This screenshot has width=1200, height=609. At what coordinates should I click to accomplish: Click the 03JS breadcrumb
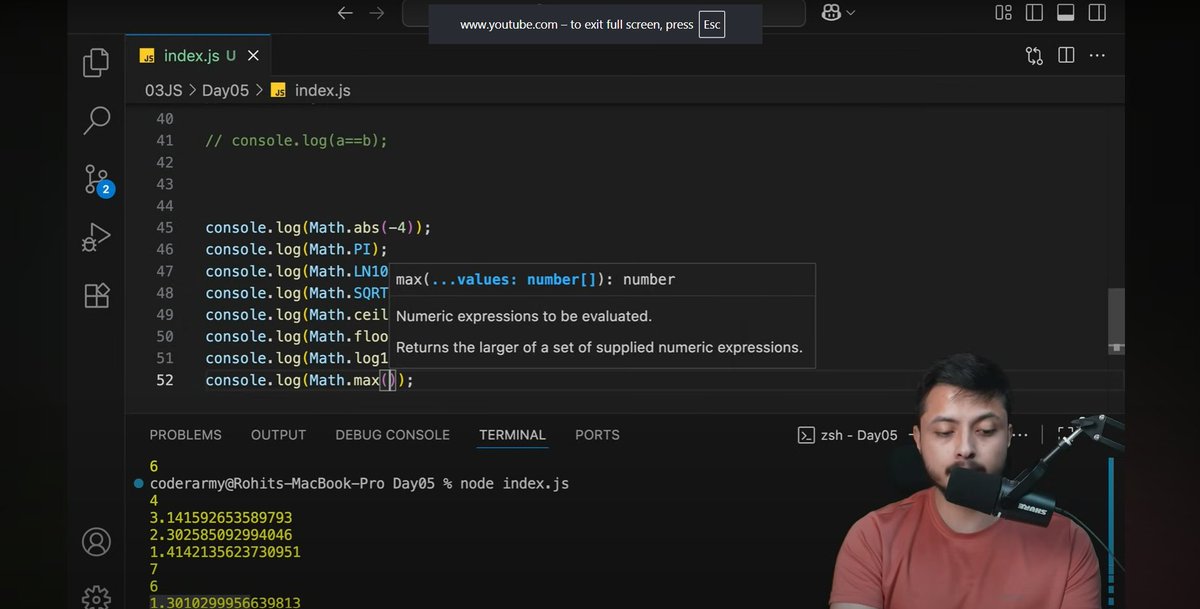point(164,90)
